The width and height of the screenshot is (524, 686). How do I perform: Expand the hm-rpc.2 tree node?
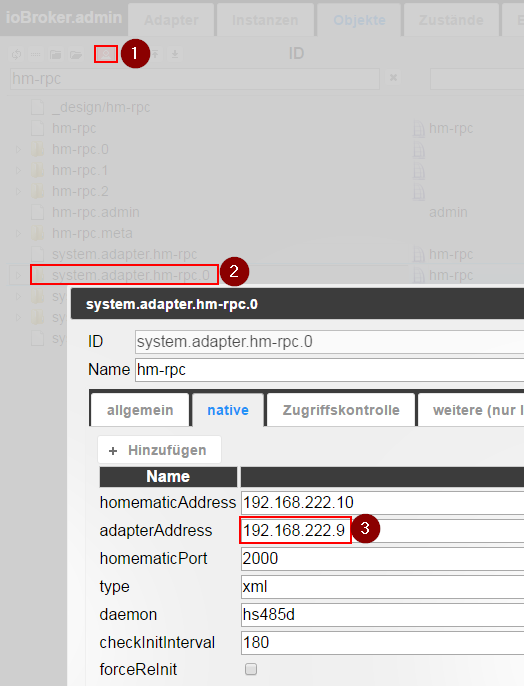point(18,191)
